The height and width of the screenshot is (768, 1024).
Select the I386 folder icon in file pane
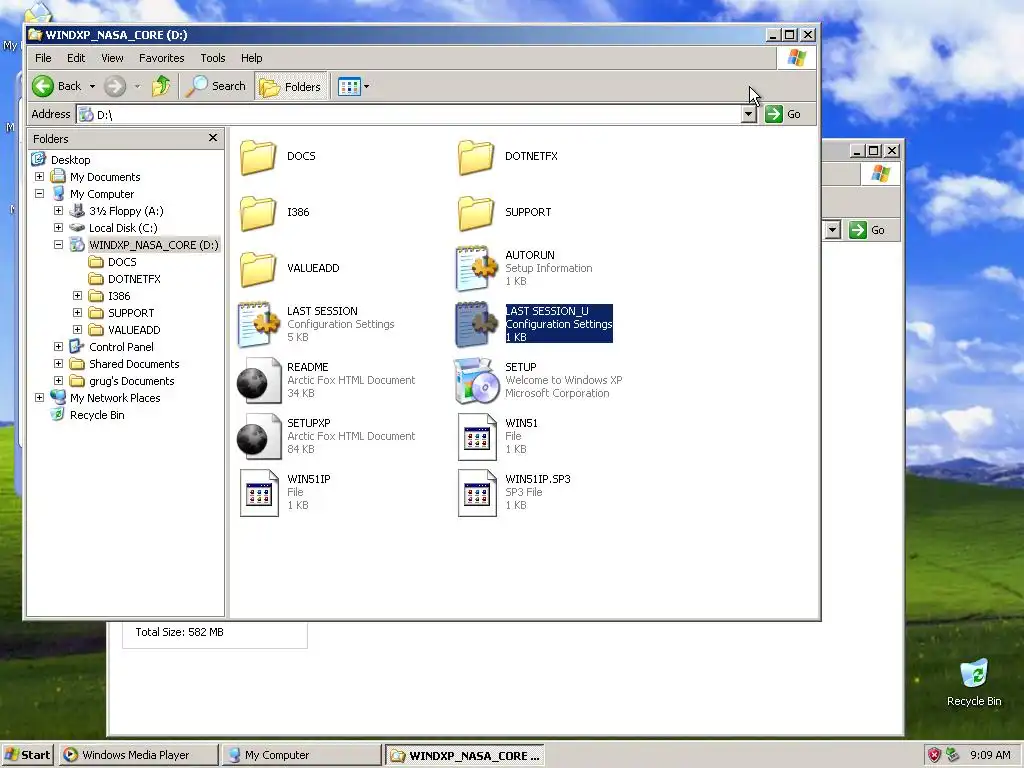pyautogui.click(x=258, y=213)
